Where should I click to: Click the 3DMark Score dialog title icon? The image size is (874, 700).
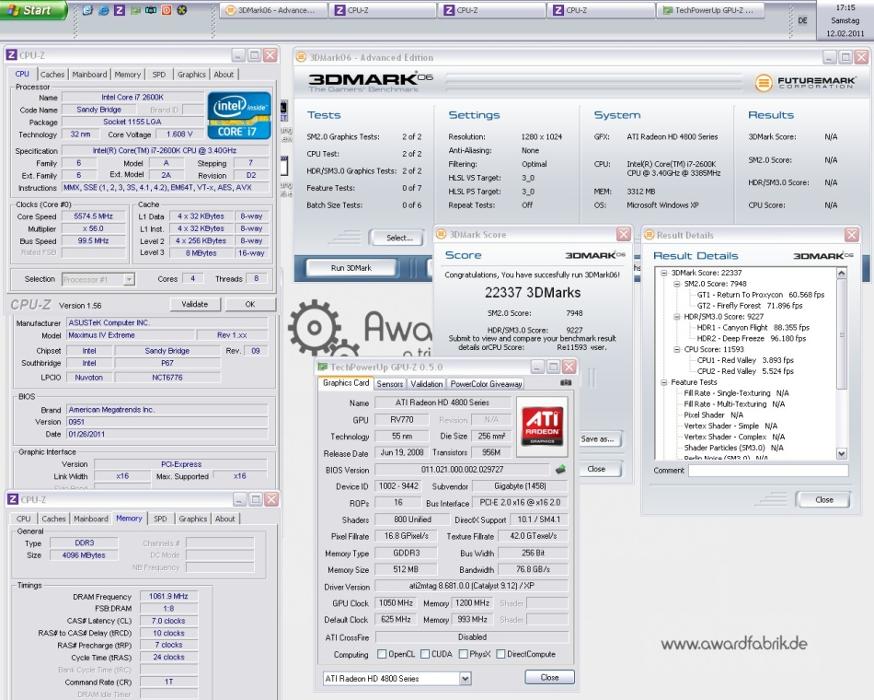[441, 234]
